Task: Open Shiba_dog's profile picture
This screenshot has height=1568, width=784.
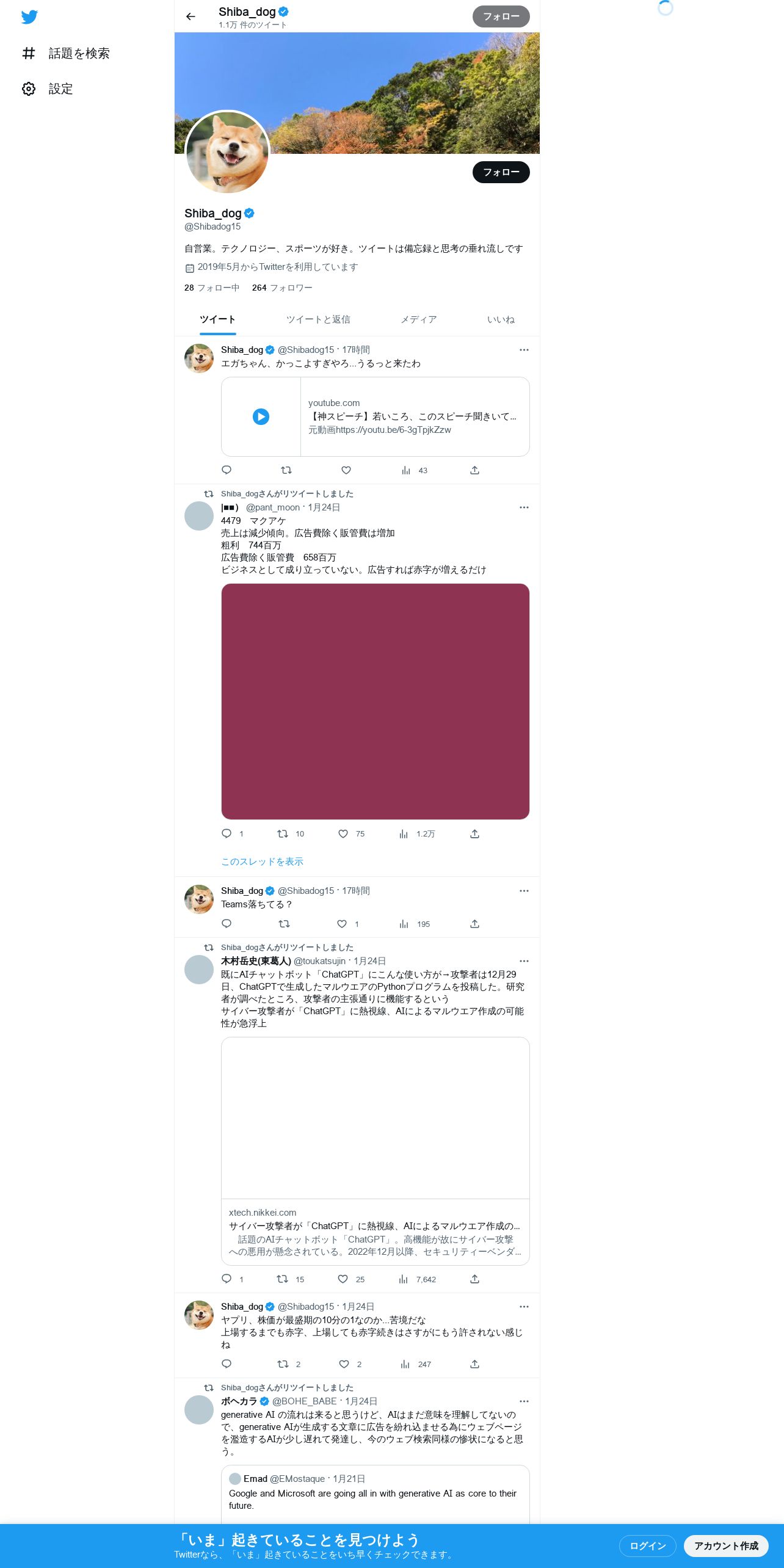Action: [227, 153]
